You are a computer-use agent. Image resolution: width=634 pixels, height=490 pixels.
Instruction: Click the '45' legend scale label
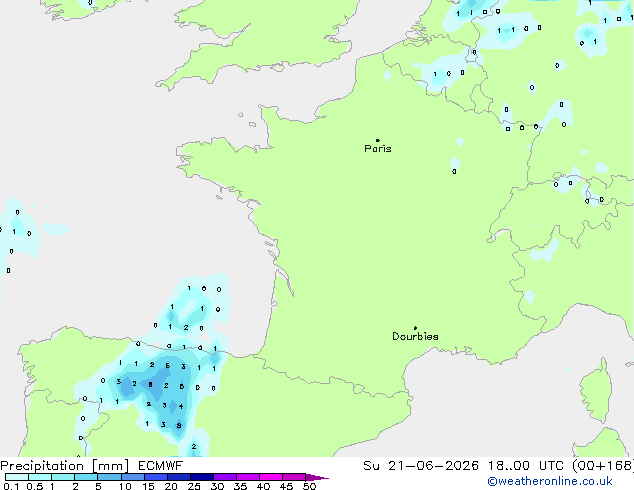(286, 486)
